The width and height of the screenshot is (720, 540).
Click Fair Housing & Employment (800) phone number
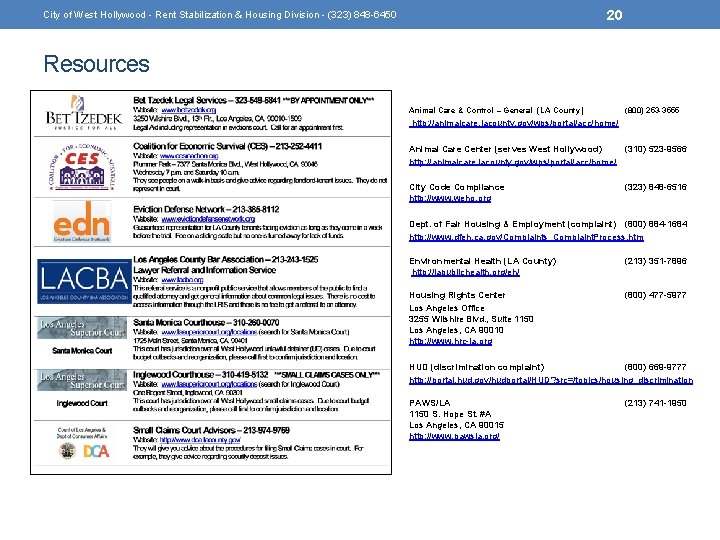tap(656, 224)
